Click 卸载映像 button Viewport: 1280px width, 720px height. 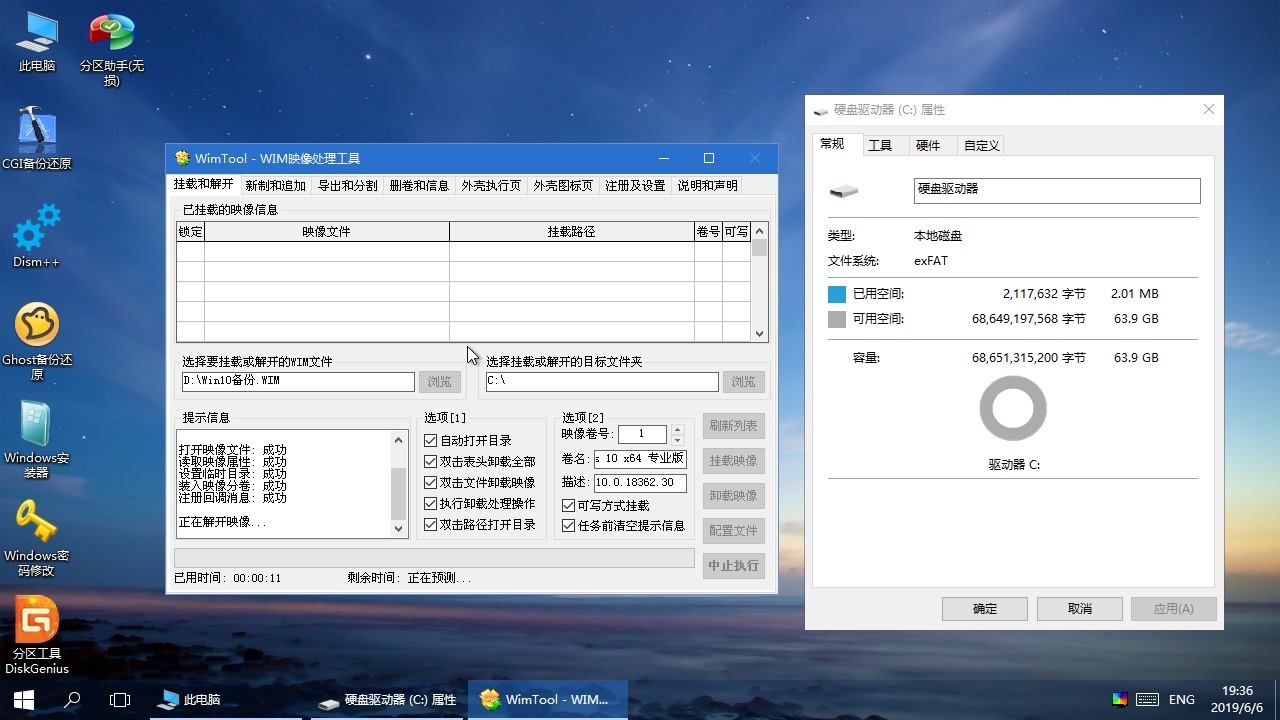[734, 496]
